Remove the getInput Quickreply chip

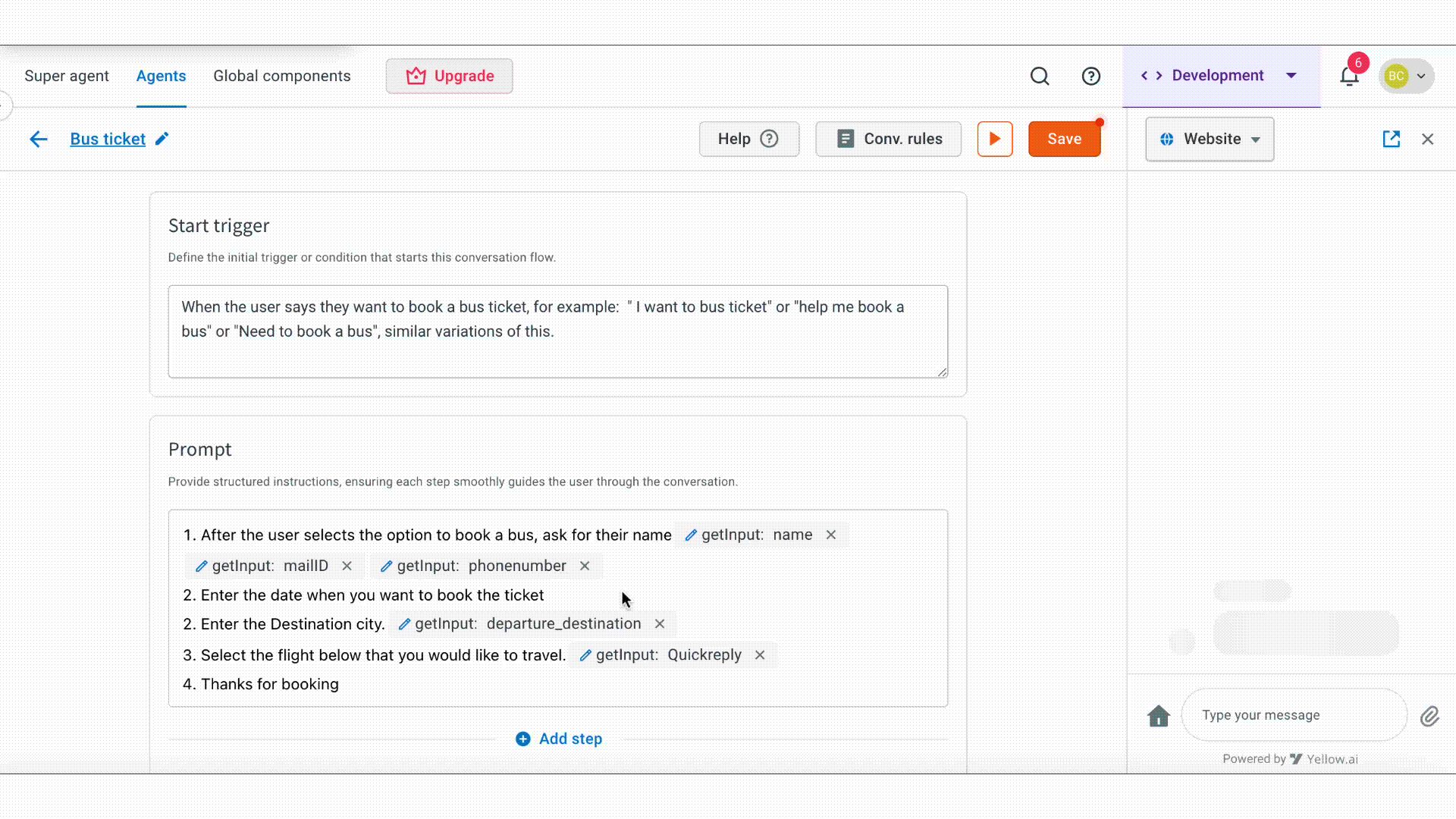click(x=760, y=655)
